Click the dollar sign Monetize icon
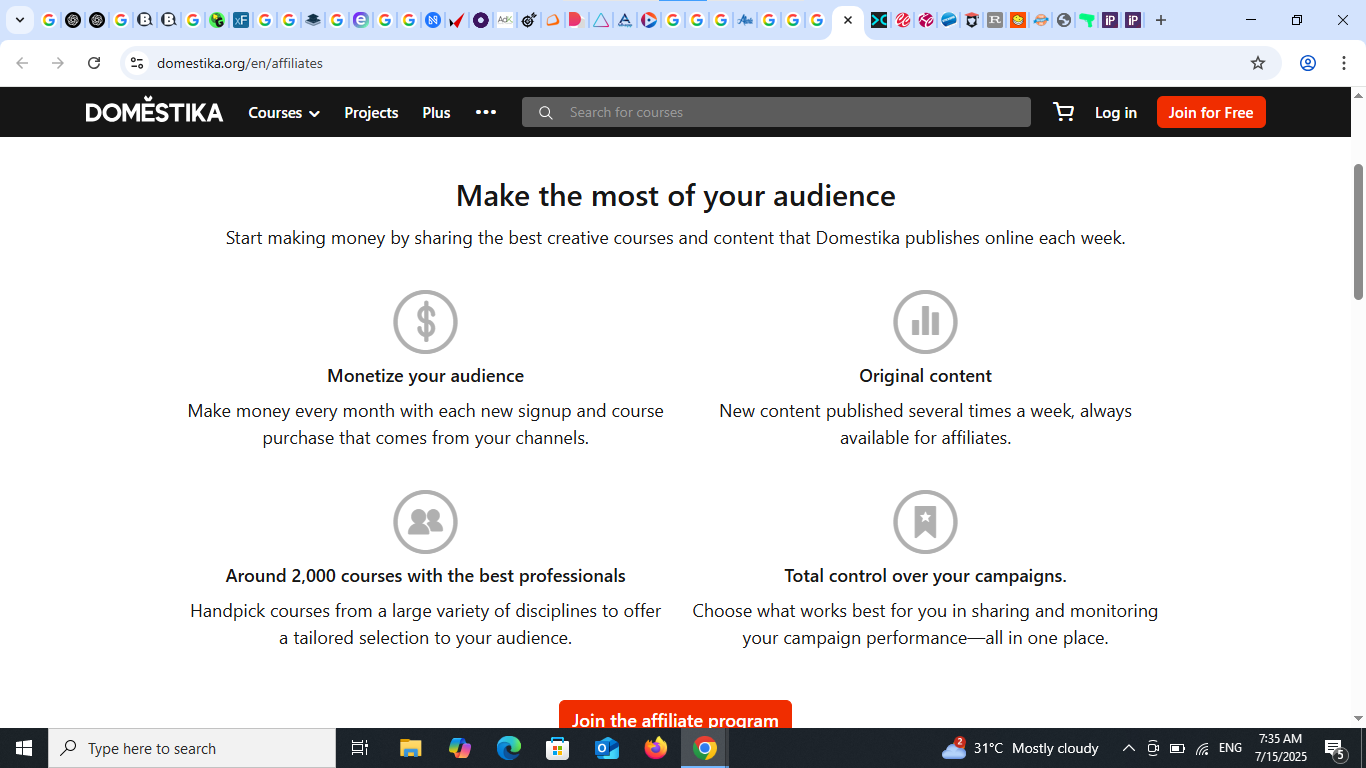The width and height of the screenshot is (1366, 768). (425, 322)
